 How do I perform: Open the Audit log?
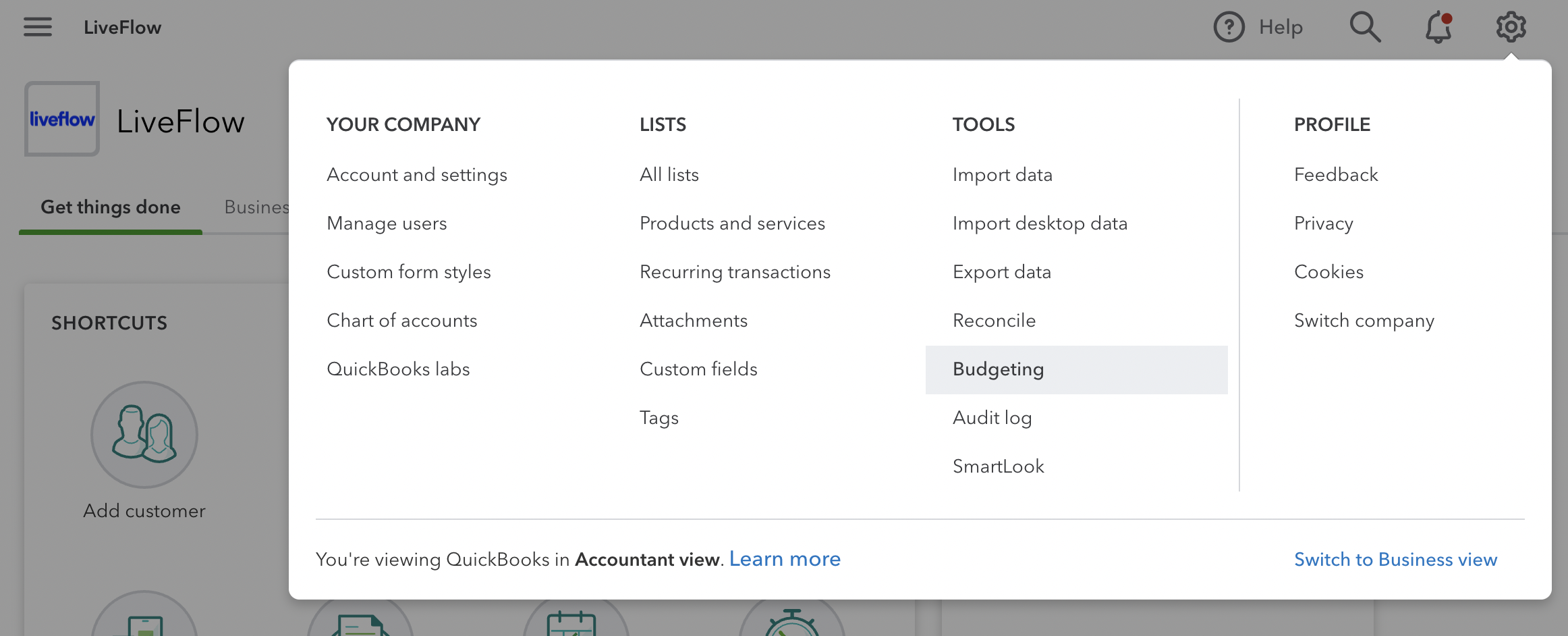pyautogui.click(x=992, y=417)
